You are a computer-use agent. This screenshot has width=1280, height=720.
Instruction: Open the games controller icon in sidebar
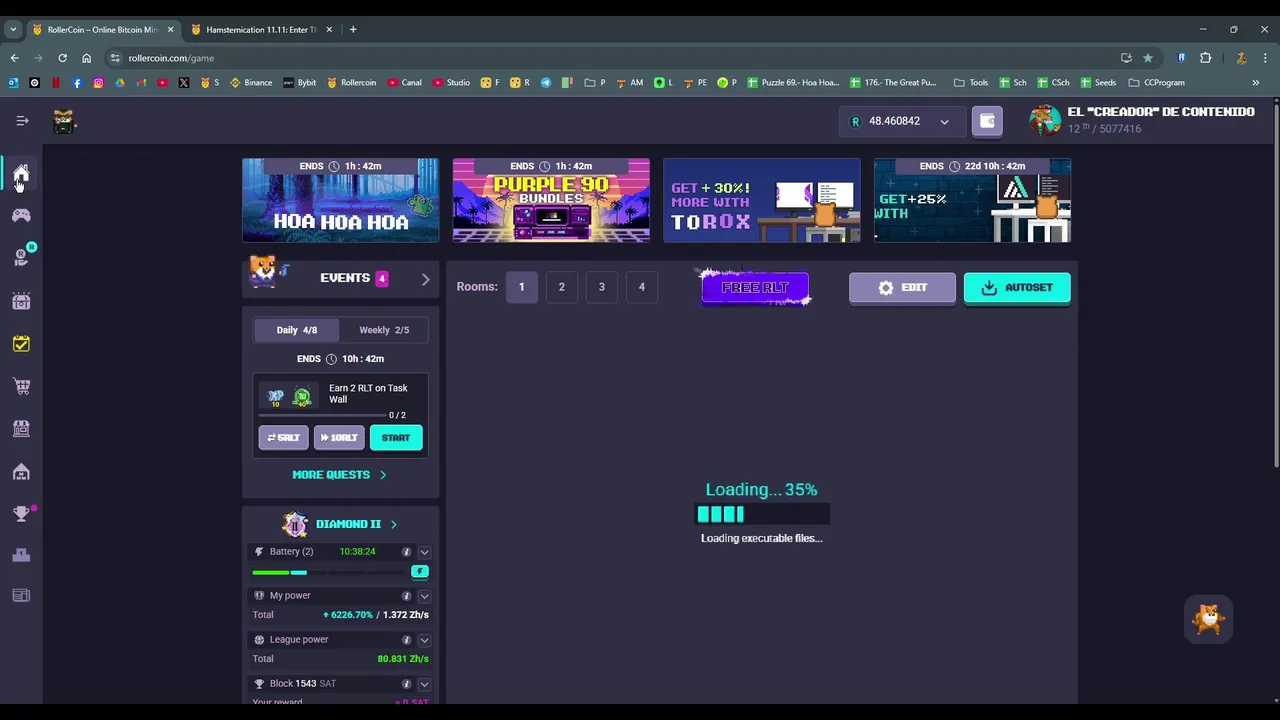click(x=21, y=215)
